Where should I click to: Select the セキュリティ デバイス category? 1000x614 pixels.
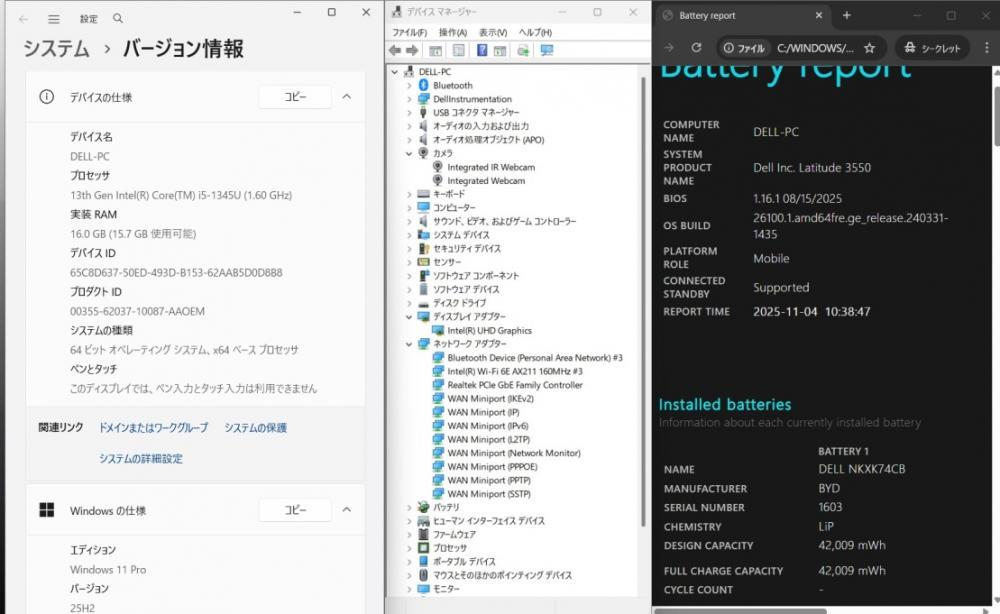(x=467, y=249)
